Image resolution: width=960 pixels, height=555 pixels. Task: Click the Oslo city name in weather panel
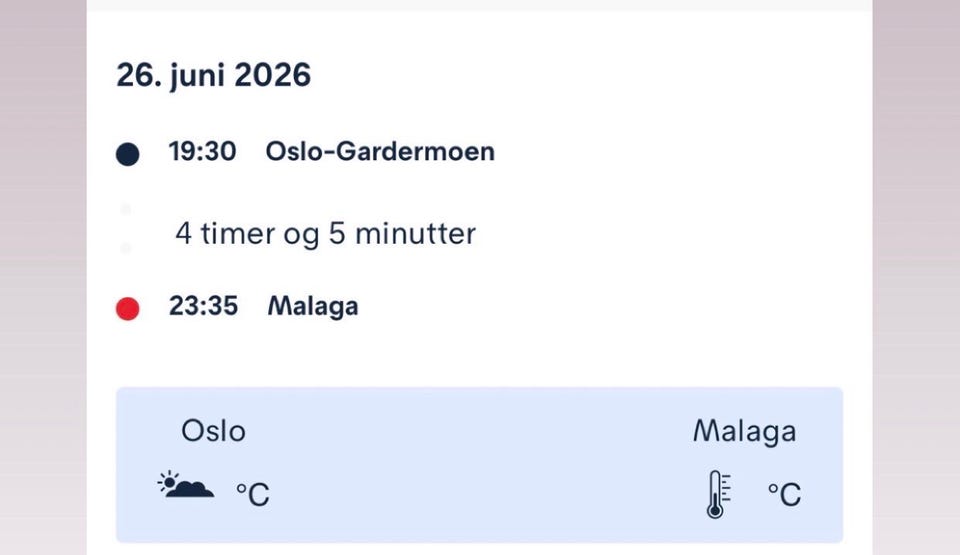point(213,431)
